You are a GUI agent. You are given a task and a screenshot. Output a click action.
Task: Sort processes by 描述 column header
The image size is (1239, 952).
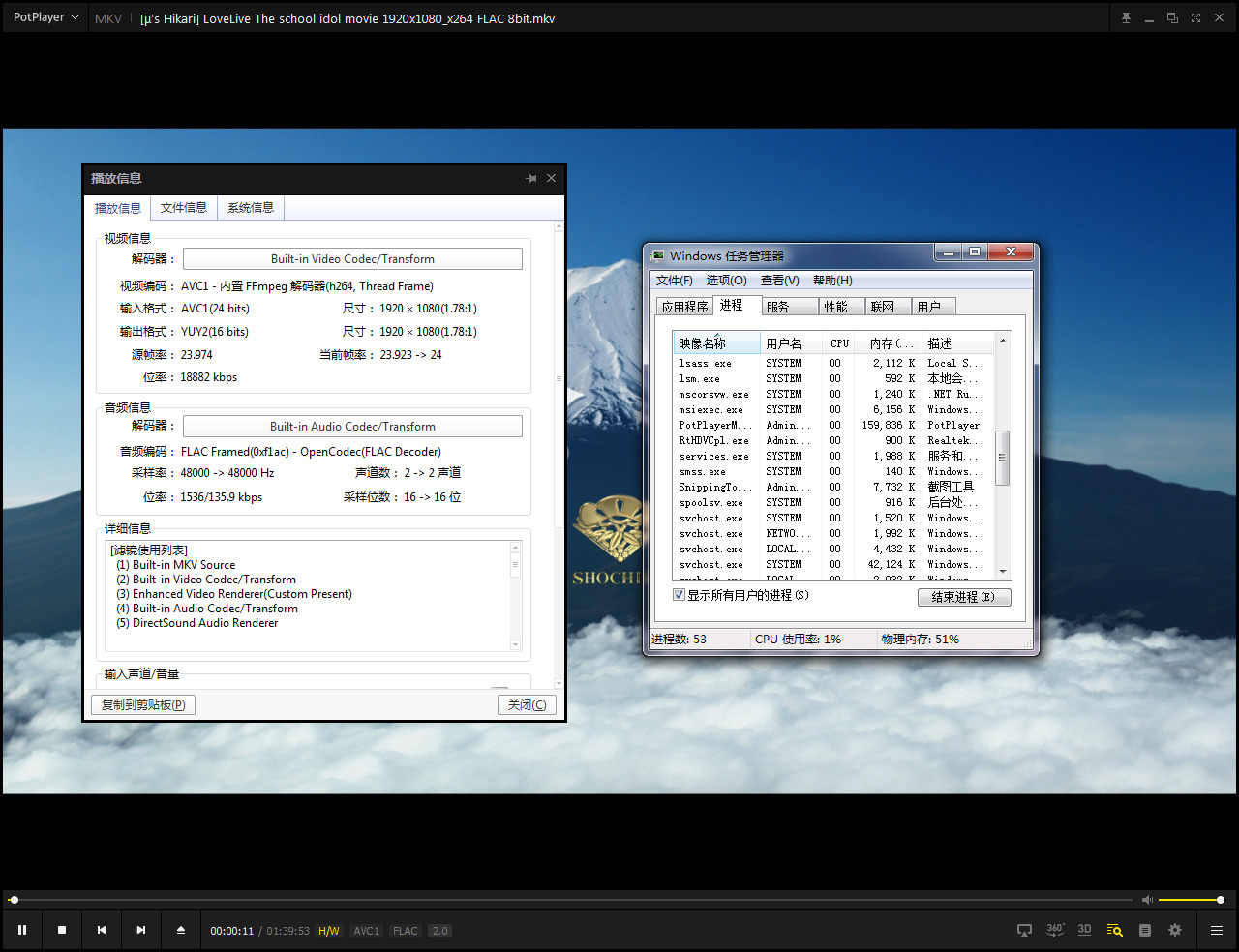pos(958,343)
